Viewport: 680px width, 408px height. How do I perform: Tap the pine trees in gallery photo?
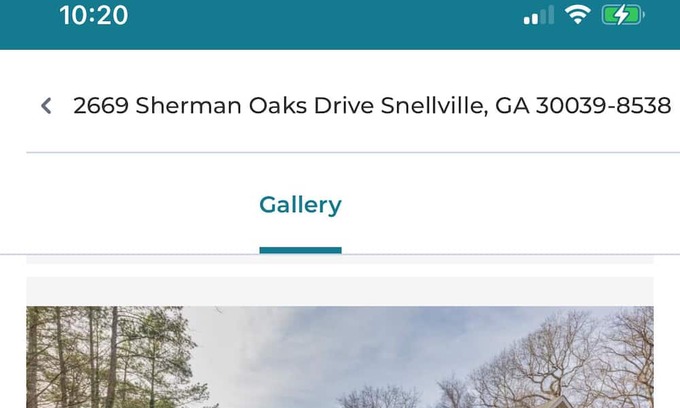108,356
